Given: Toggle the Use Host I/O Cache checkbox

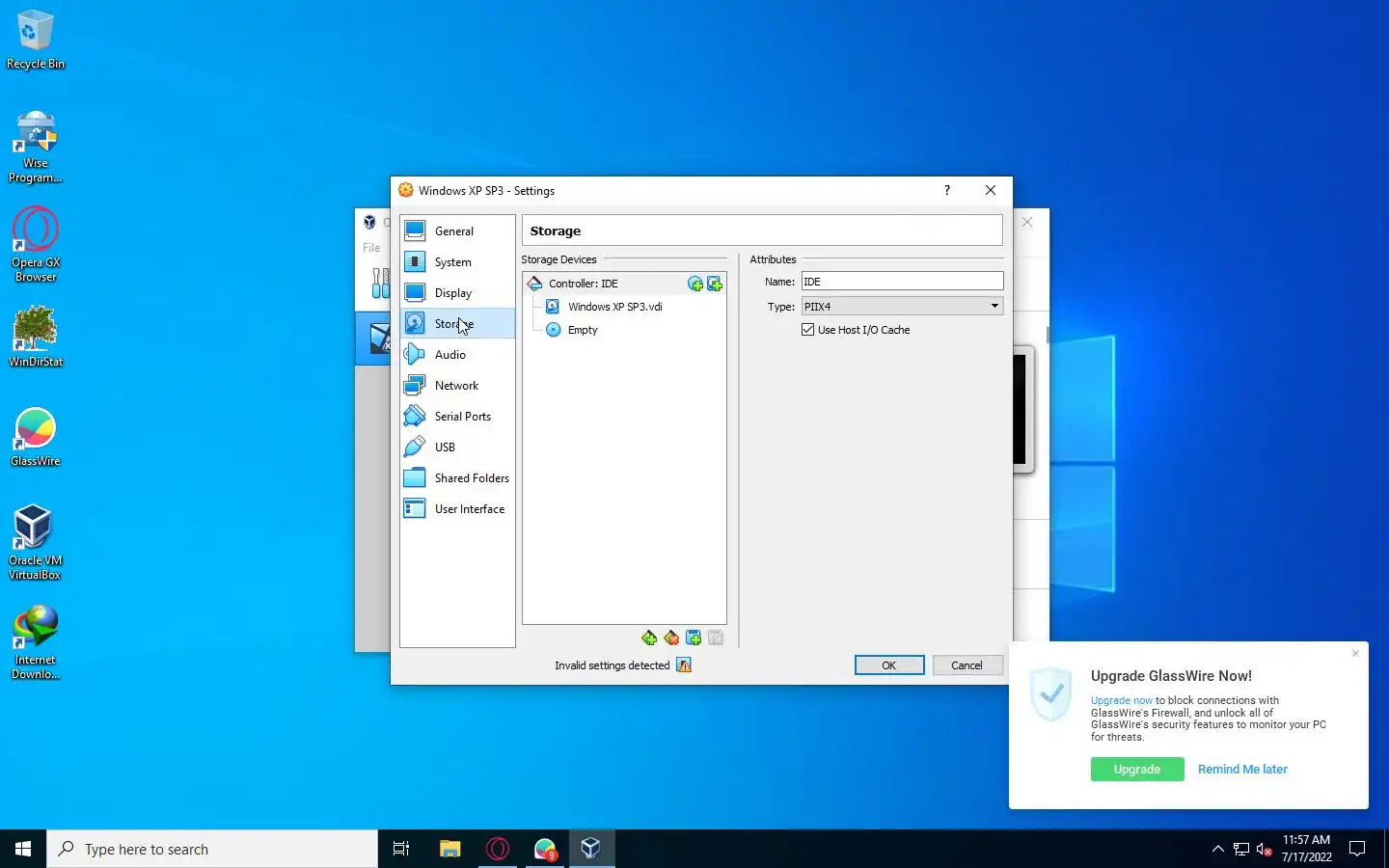Looking at the screenshot, I should 808,330.
